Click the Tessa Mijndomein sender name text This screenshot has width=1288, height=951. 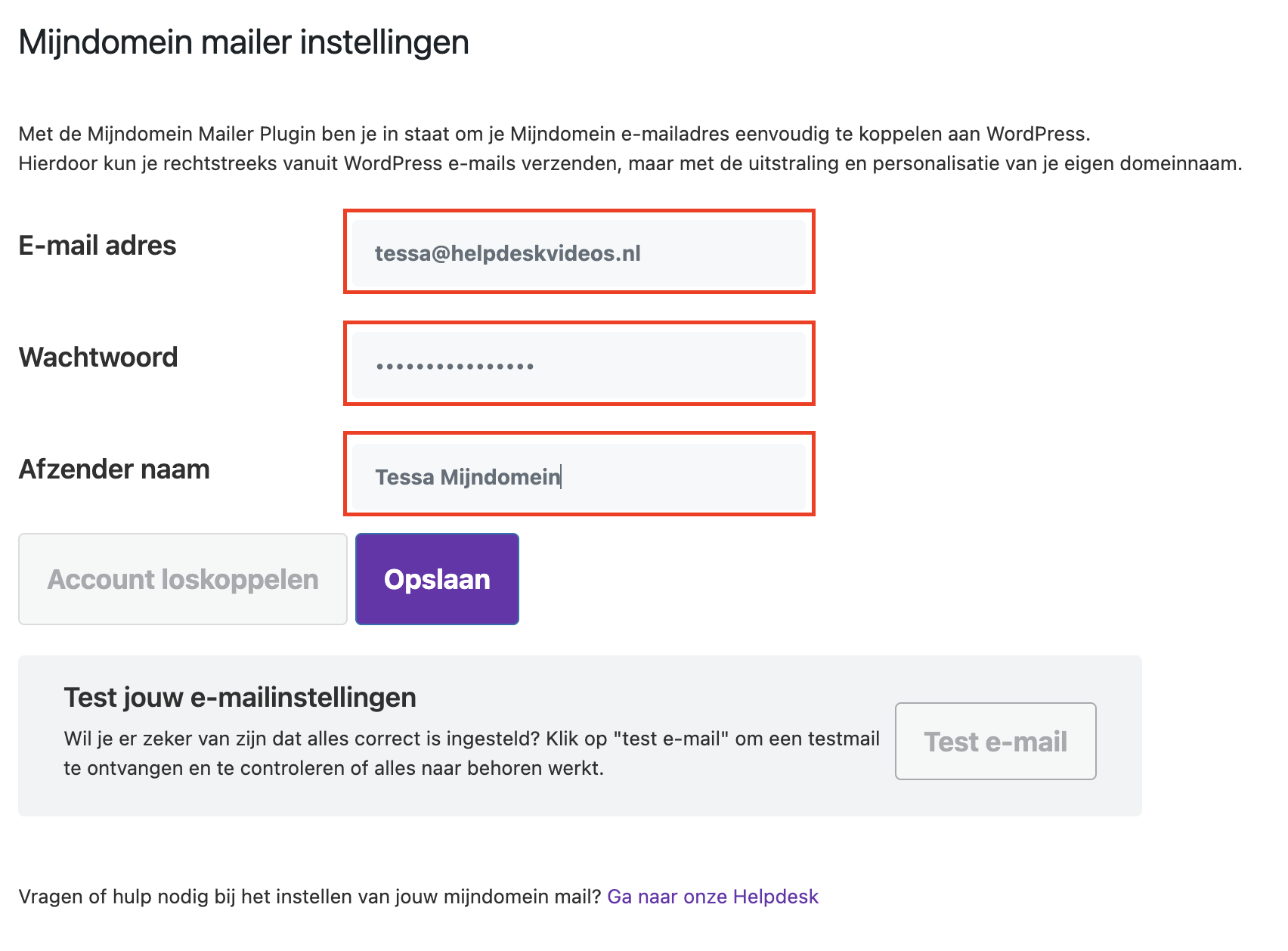467,477
